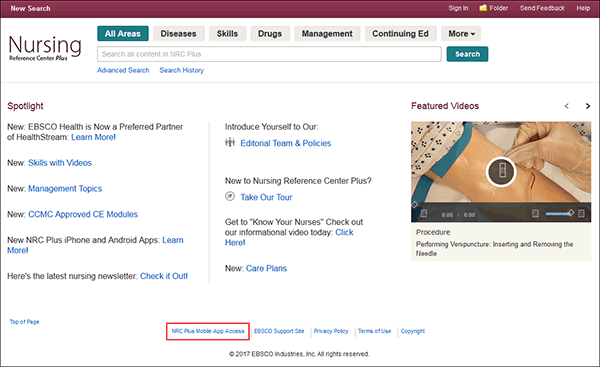Click Take Our Tour link
Screen dimensions: 600x367
click(x=266, y=197)
